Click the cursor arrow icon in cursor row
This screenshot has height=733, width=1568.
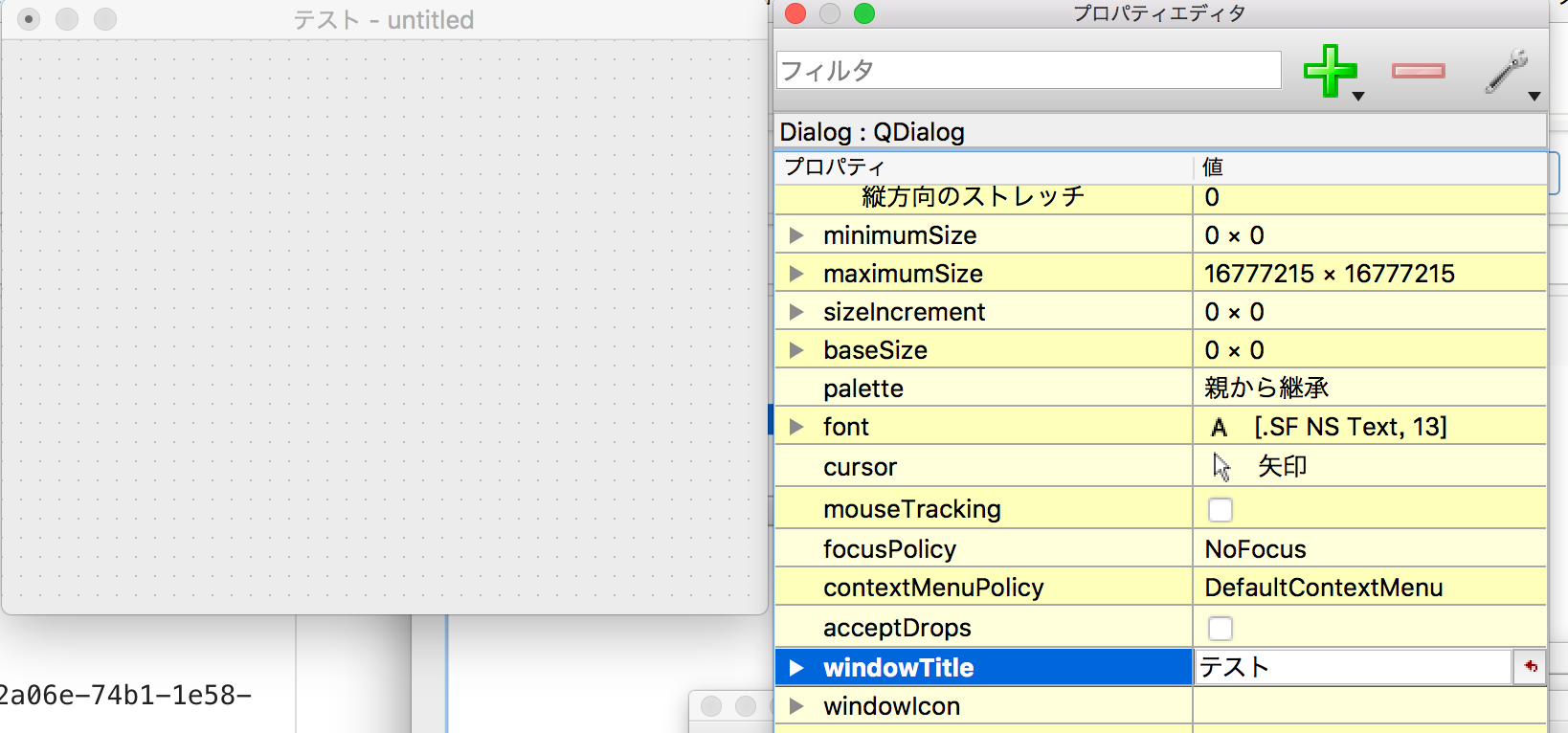[1221, 467]
